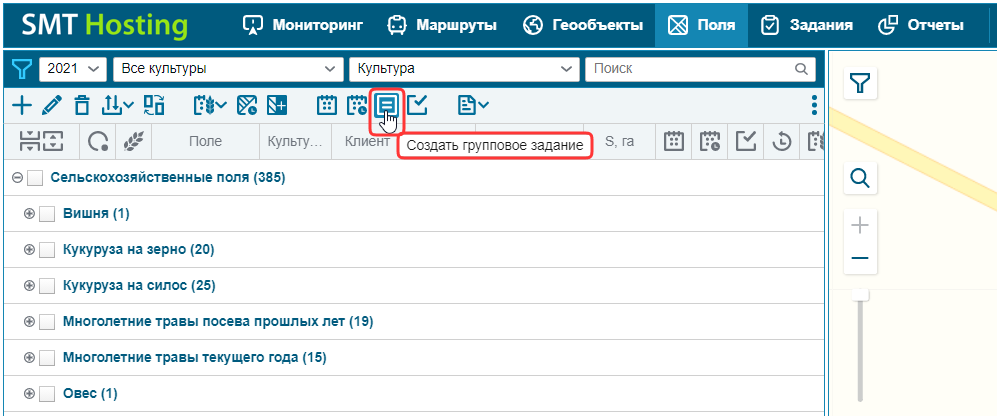Tick the Кукуруза на силос checkbox
997x416 pixels.
coord(47,286)
